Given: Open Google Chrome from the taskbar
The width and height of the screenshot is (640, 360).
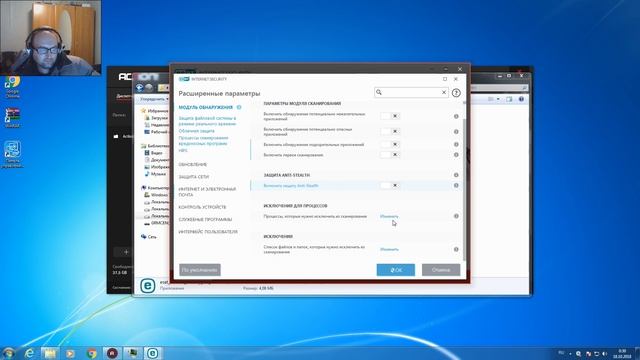Looking at the screenshot, I should tap(91, 353).
